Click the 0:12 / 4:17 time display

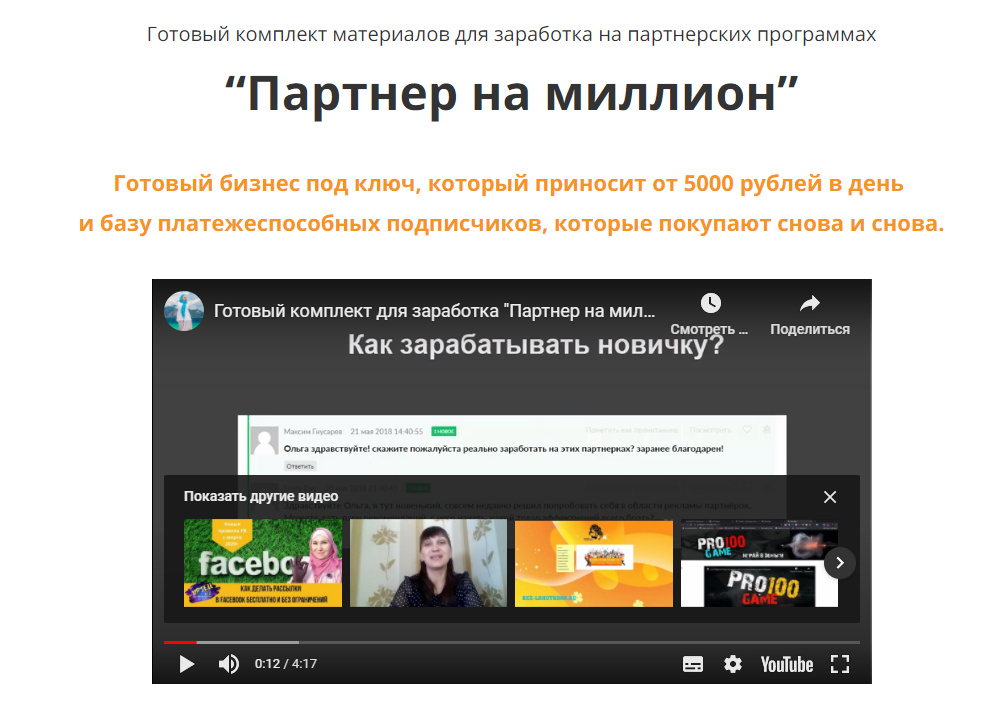pyautogui.click(x=286, y=664)
